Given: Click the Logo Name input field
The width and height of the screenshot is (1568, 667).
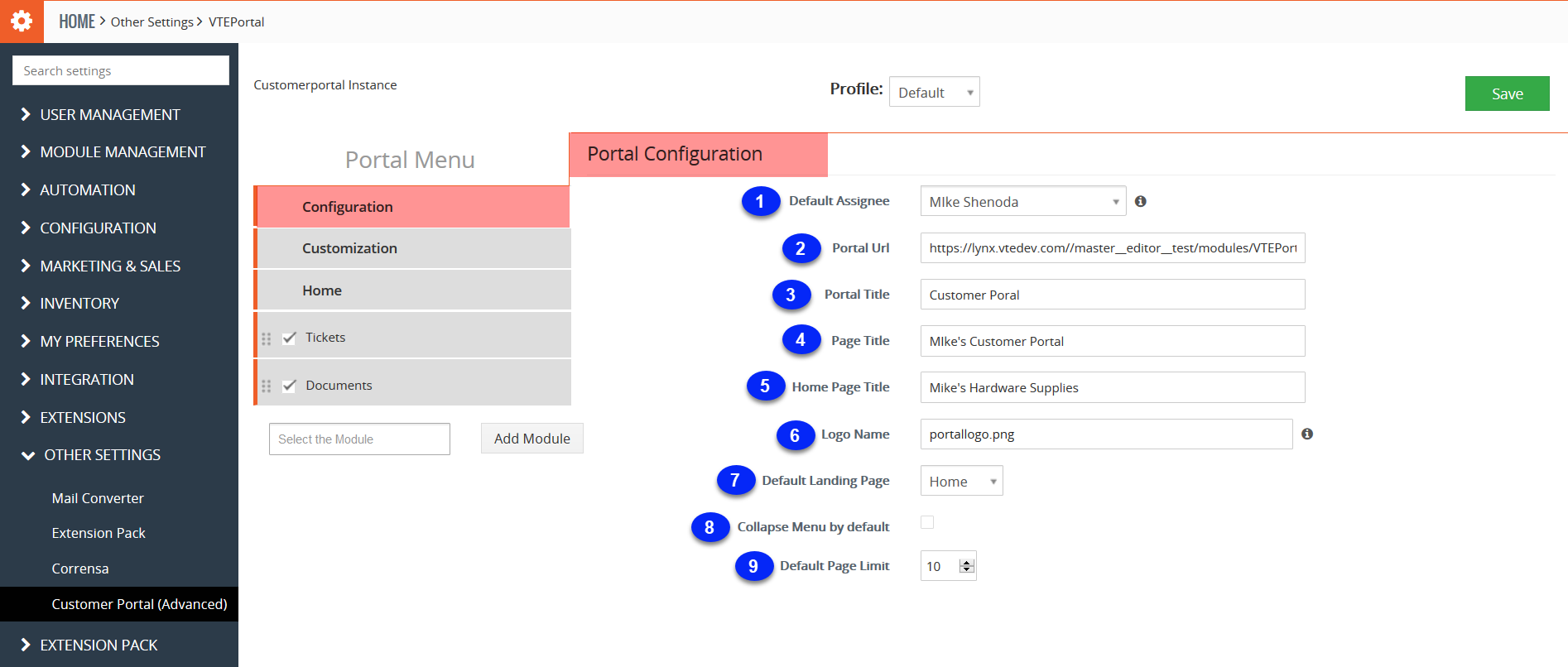Looking at the screenshot, I should pos(1106,434).
